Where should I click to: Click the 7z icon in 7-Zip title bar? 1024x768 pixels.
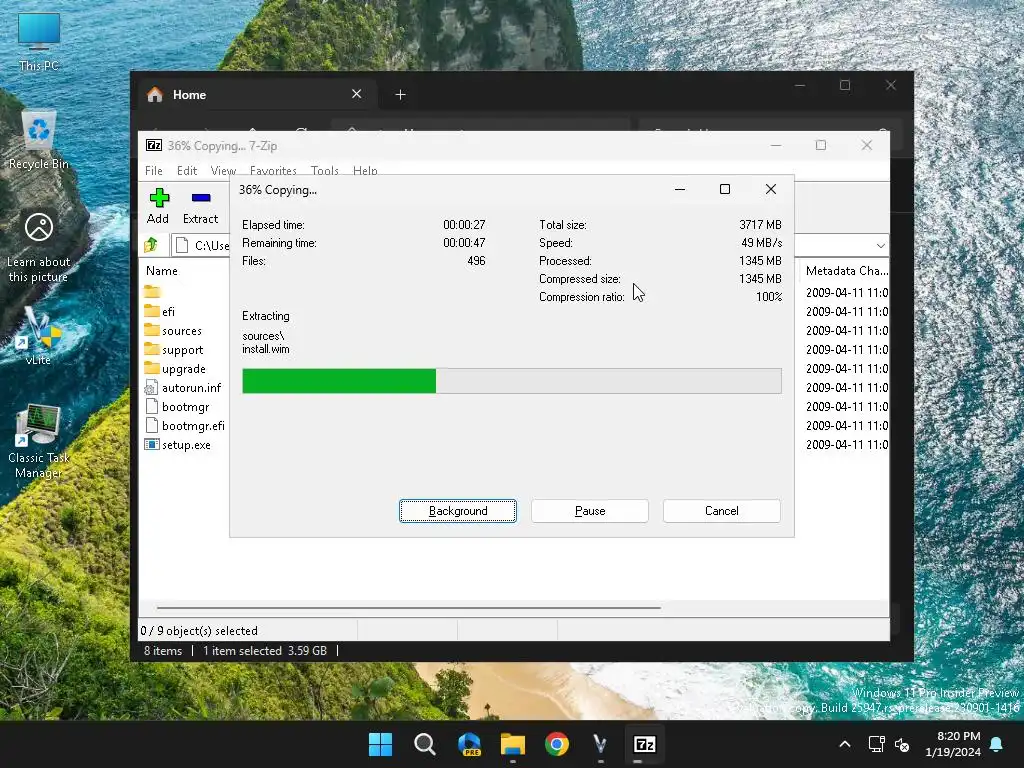[x=154, y=146]
